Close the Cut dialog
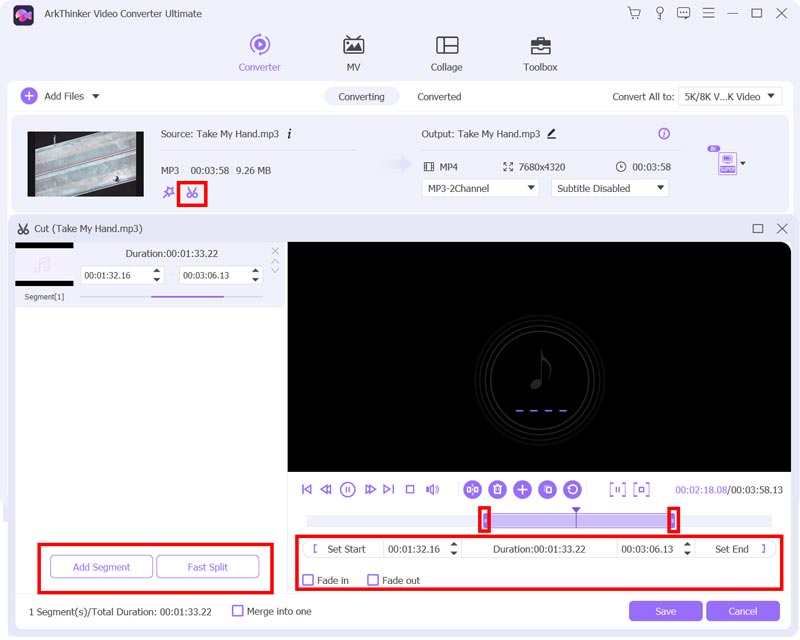The width and height of the screenshot is (800, 640). coord(782,229)
